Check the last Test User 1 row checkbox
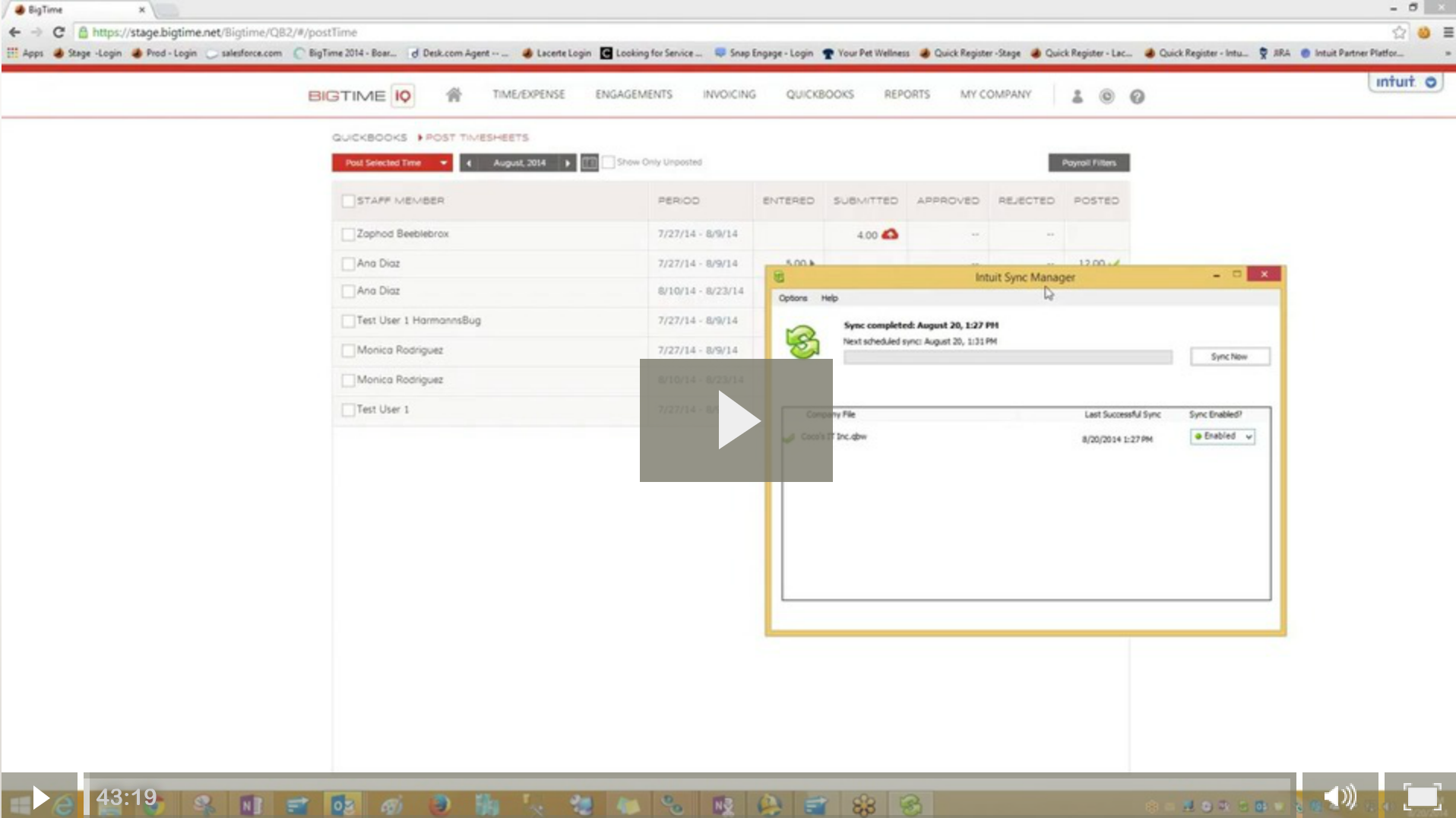Viewport: 1456px width, 818px height. tap(348, 410)
